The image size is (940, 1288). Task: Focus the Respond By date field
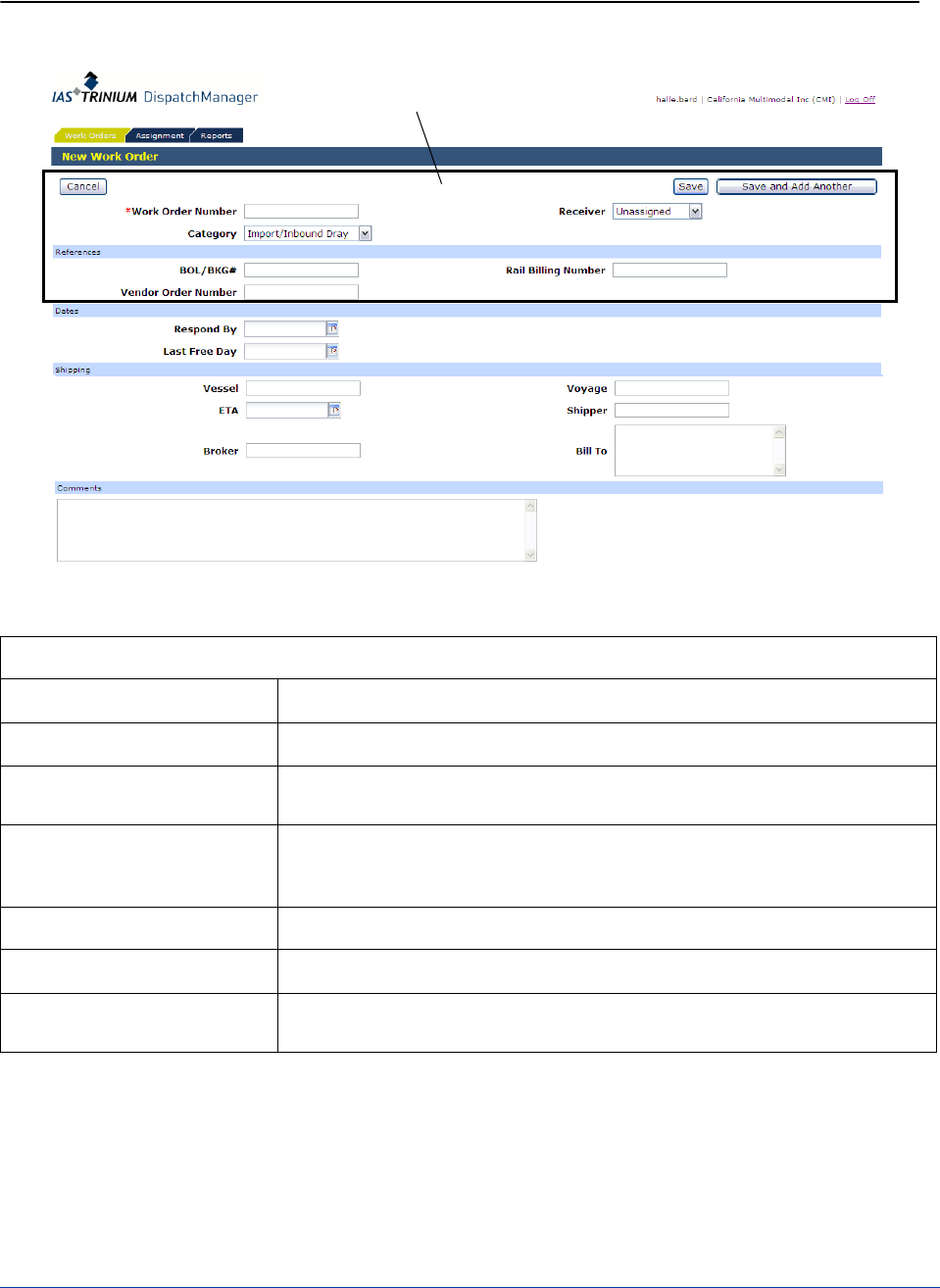tap(285, 329)
